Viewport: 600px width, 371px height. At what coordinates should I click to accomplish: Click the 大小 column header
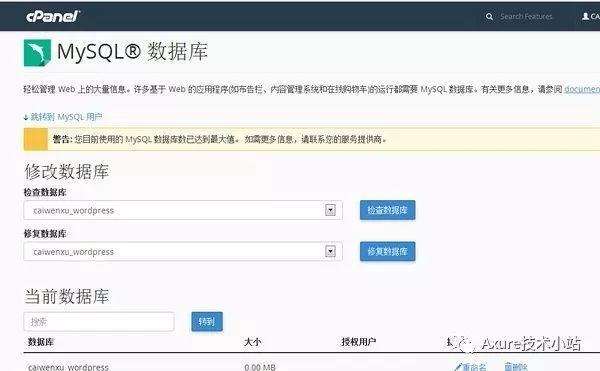(253, 342)
